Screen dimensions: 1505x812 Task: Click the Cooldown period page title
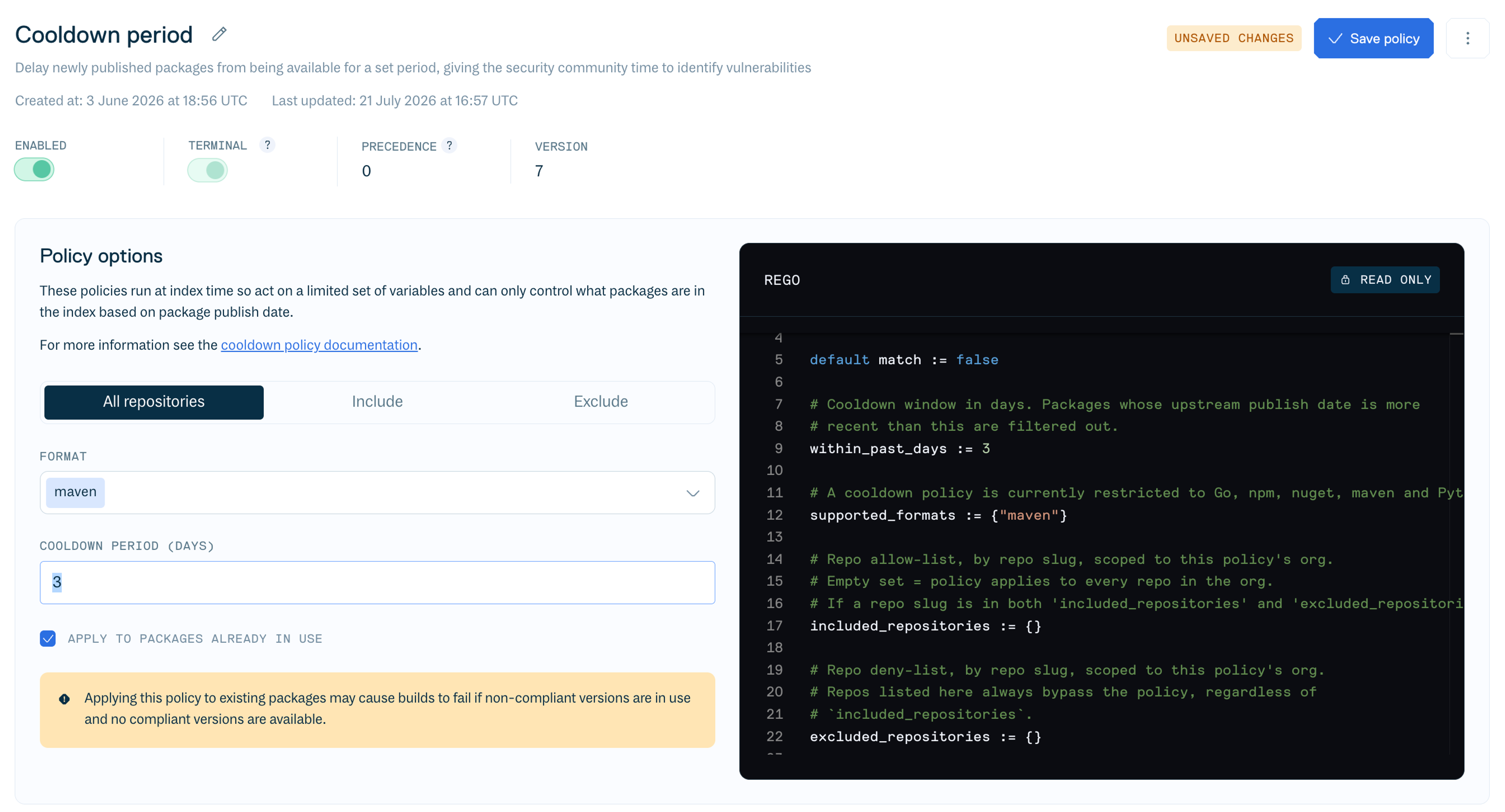tap(103, 35)
